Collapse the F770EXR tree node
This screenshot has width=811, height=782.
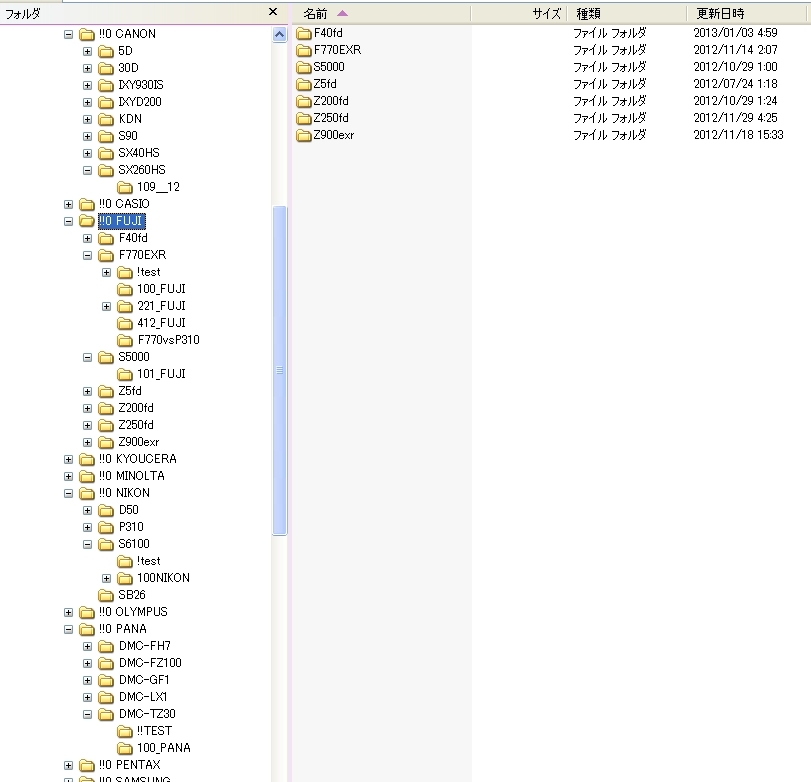pos(87,255)
